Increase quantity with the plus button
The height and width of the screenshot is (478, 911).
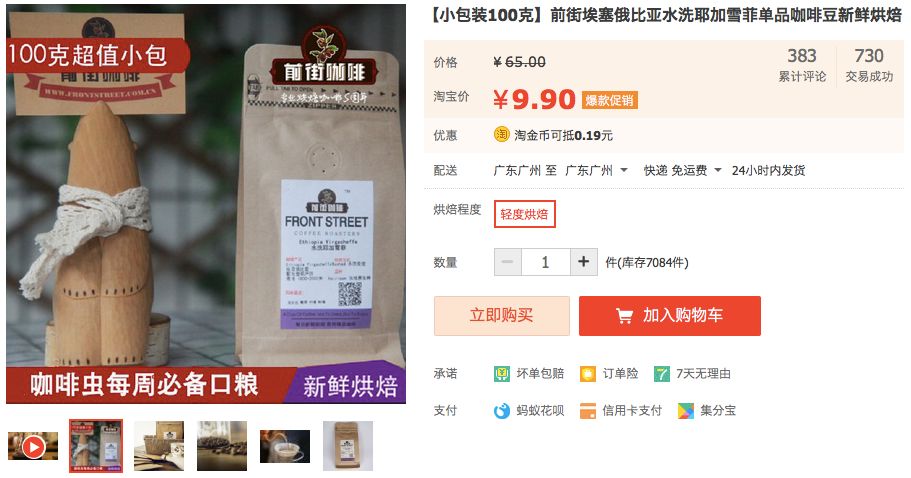[x=583, y=262]
